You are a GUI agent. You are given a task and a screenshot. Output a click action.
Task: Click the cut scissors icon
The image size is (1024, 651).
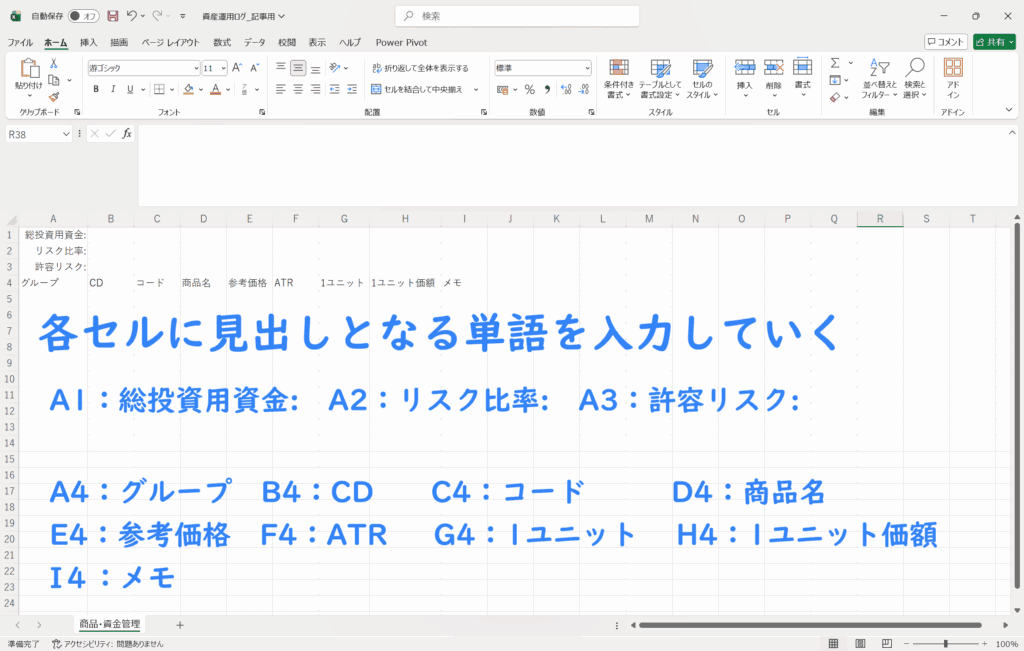(x=54, y=64)
